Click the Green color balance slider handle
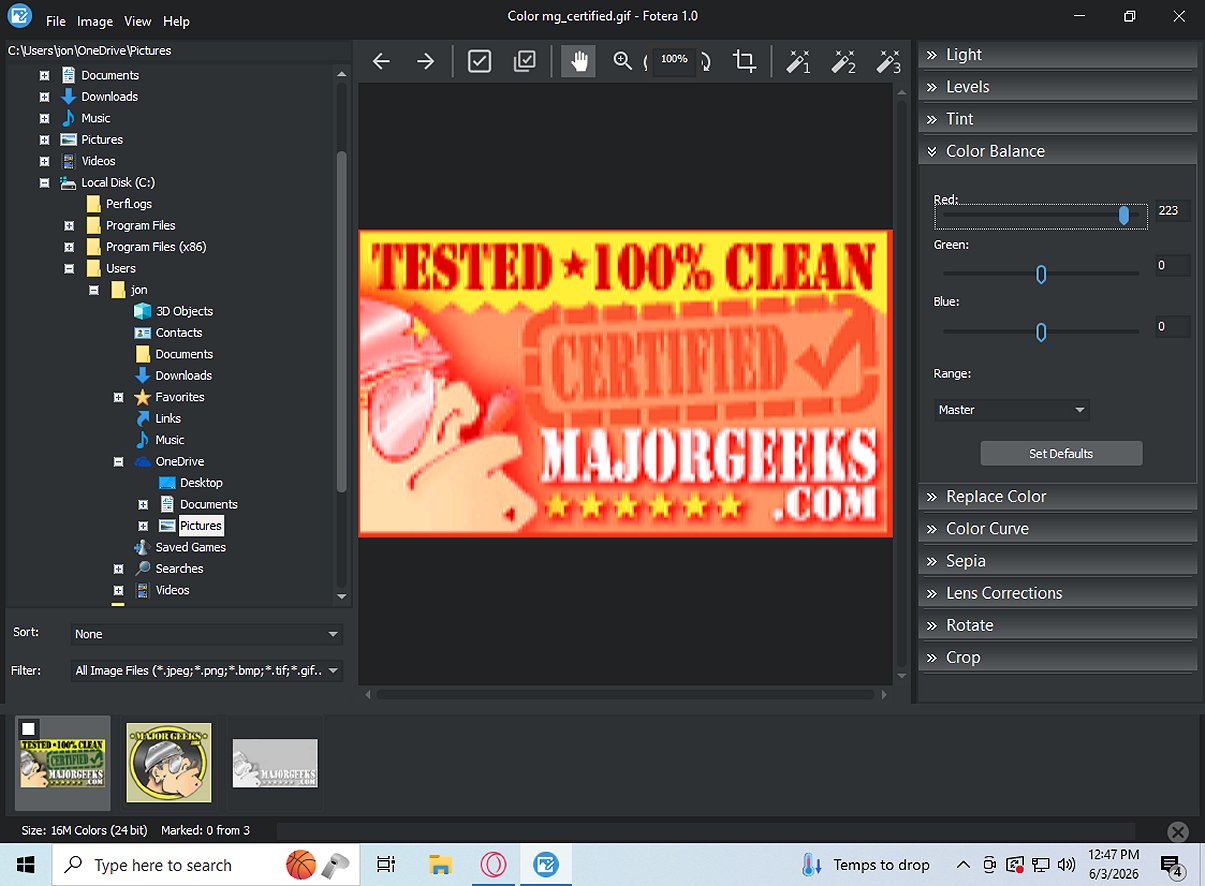 pyautogui.click(x=1041, y=274)
